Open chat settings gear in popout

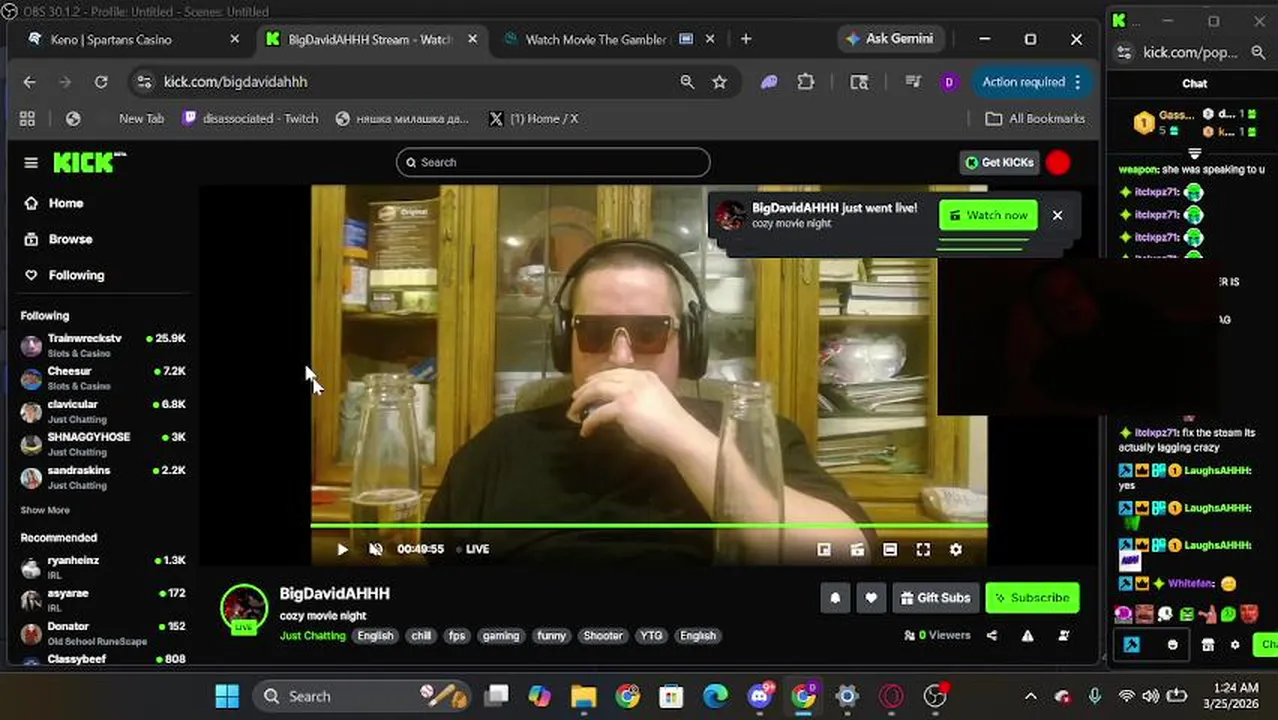tap(1235, 645)
